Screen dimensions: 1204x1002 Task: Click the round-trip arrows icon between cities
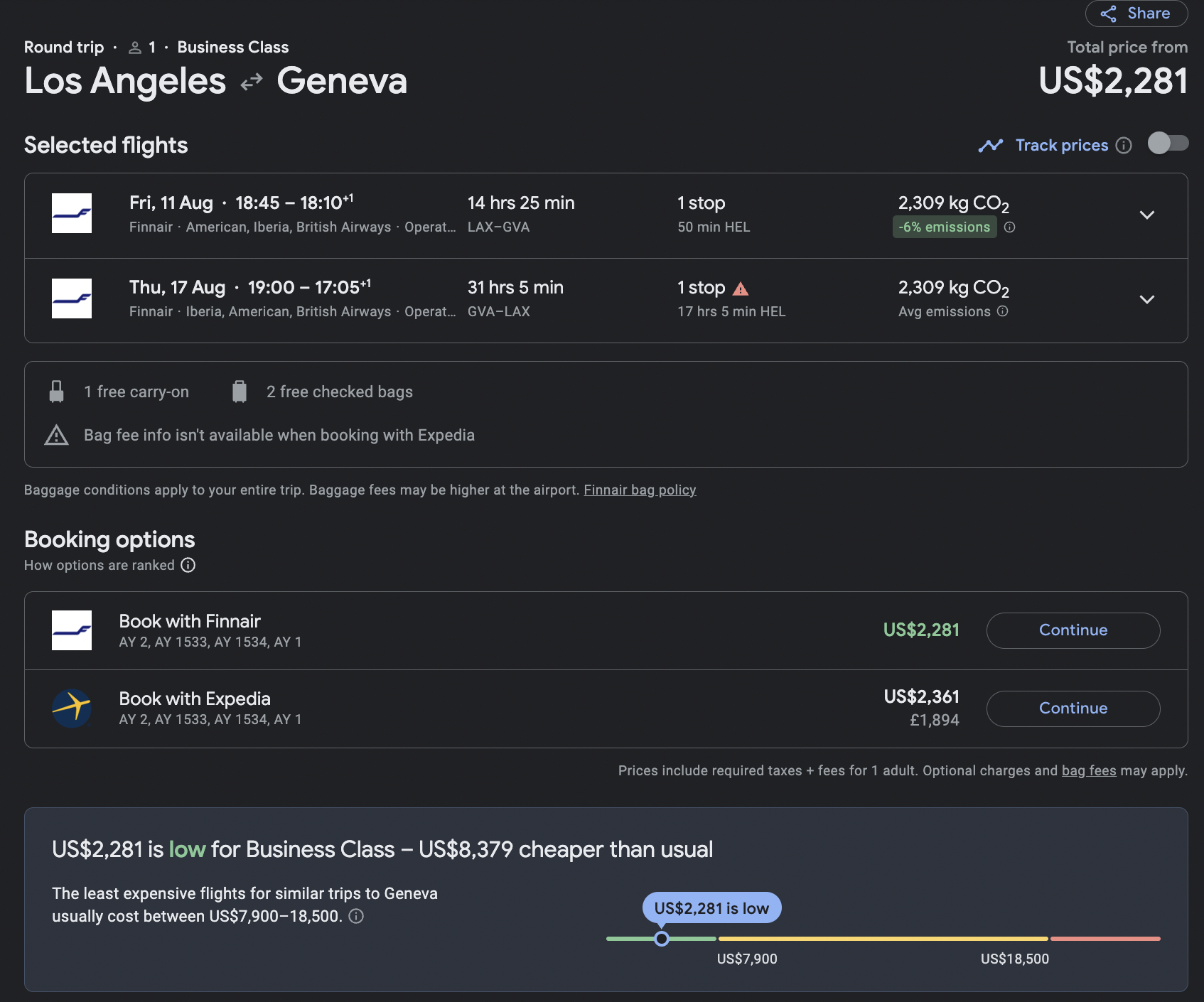(252, 82)
